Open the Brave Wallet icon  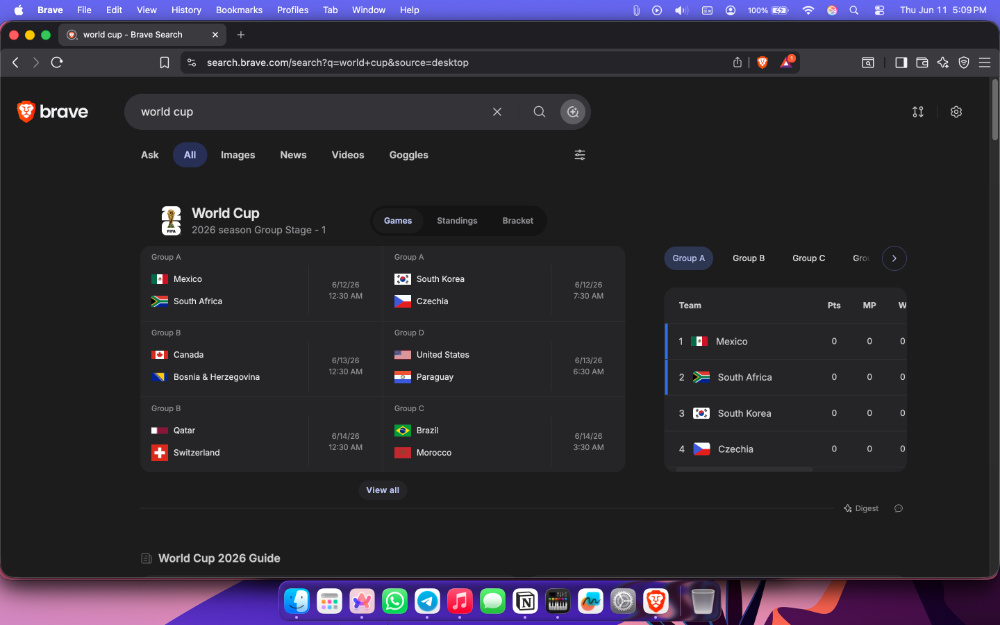[x=922, y=62]
